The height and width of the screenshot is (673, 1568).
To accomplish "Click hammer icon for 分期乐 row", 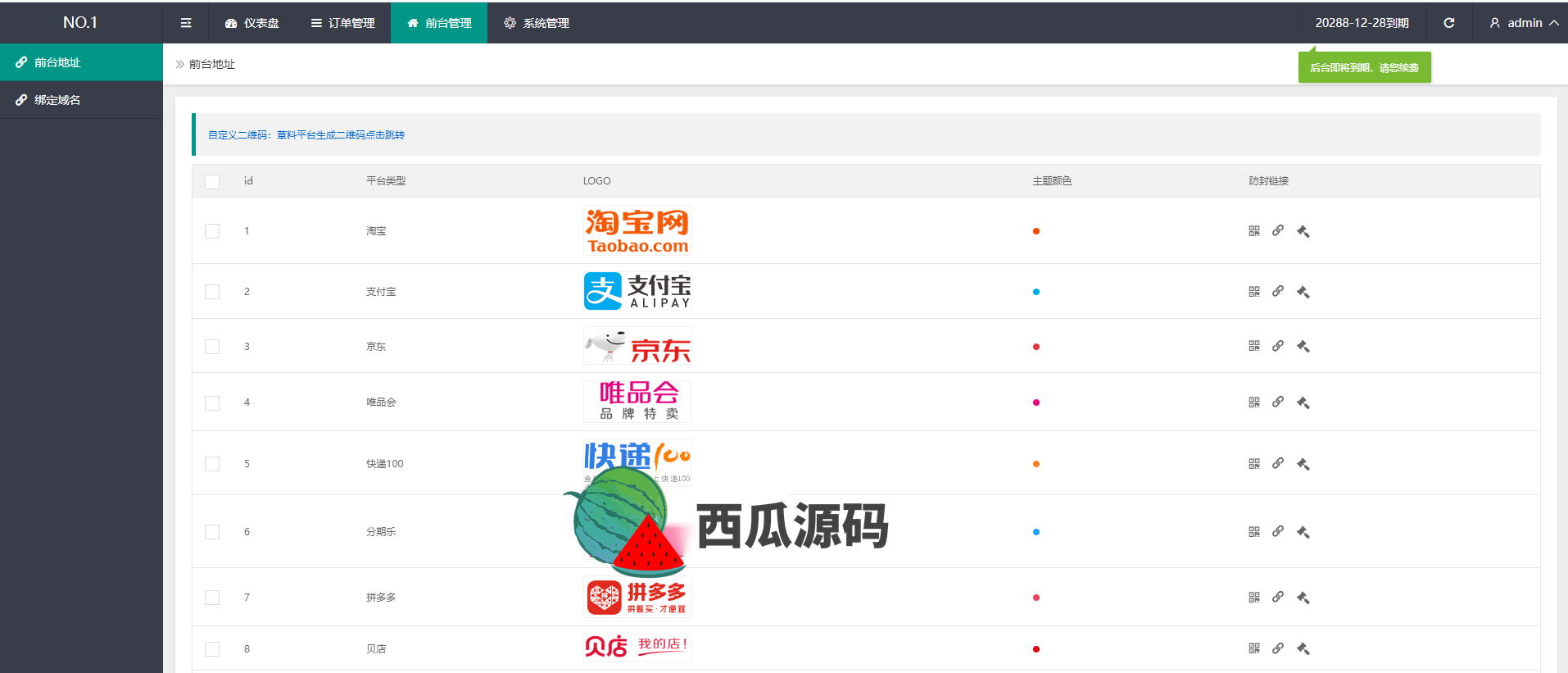I will [1303, 532].
